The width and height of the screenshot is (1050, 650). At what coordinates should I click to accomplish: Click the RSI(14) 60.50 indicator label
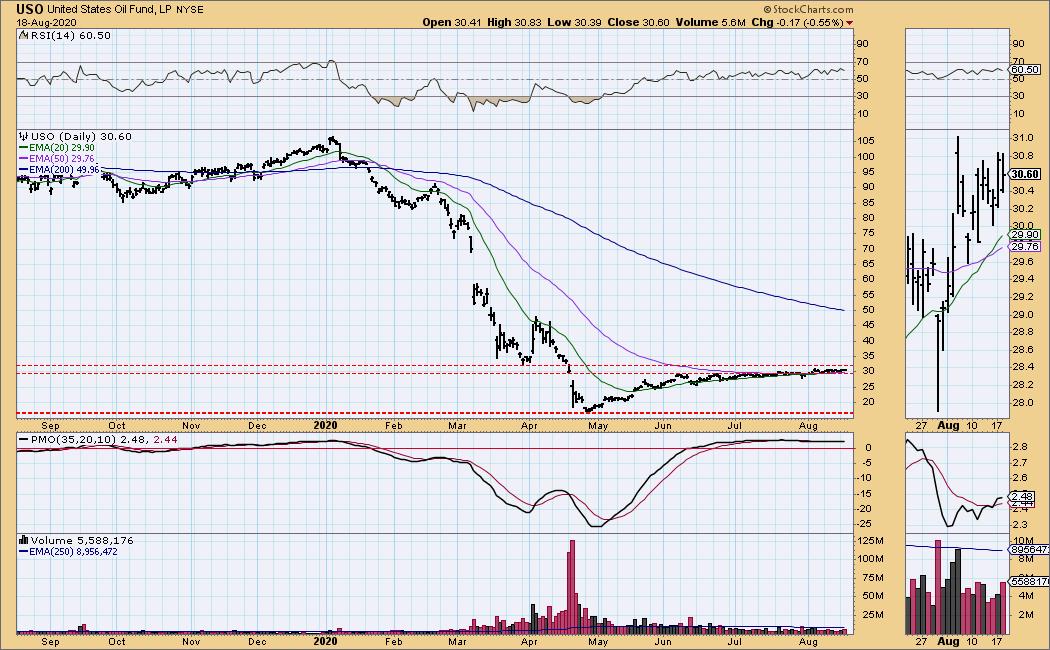click(71, 35)
